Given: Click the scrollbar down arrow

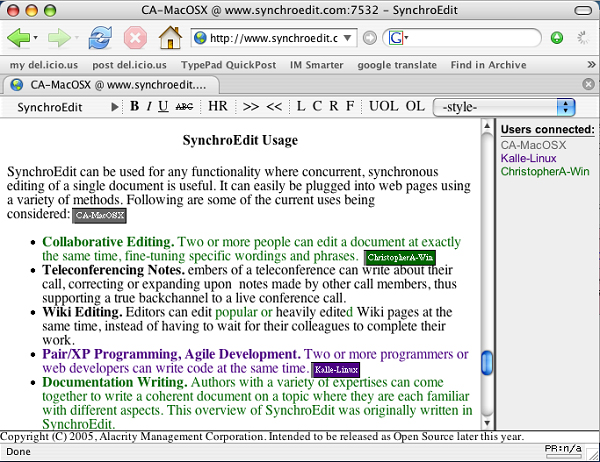Looking at the screenshot, I should 487,423.
